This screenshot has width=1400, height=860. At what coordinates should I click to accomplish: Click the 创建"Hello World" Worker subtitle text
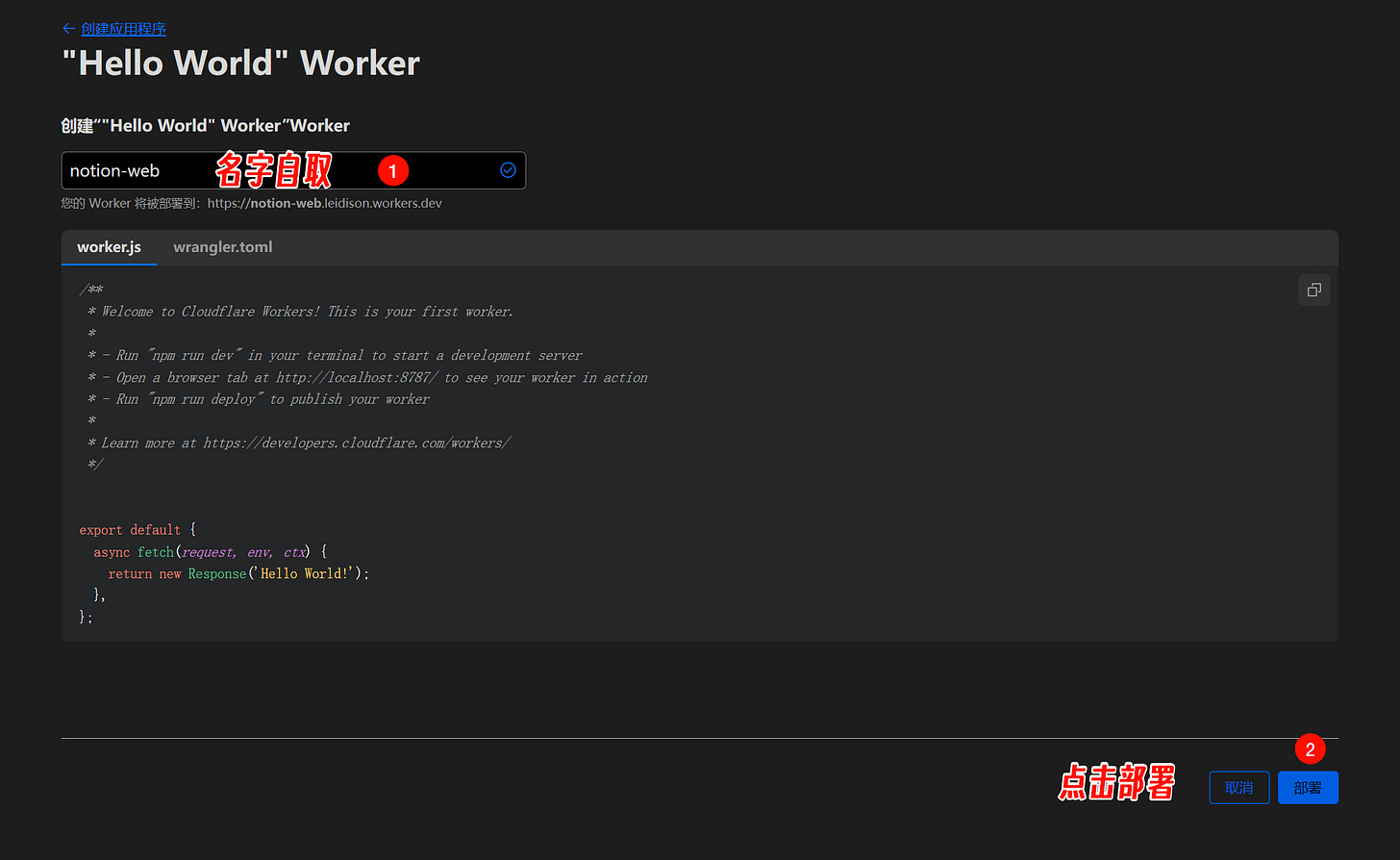pyautogui.click(x=206, y=126)
